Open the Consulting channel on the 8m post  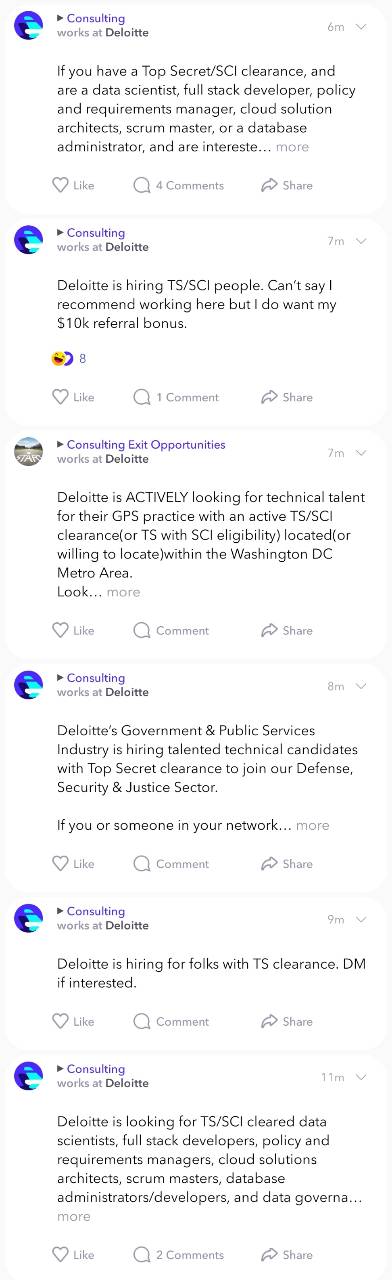[x=96, y=677]
